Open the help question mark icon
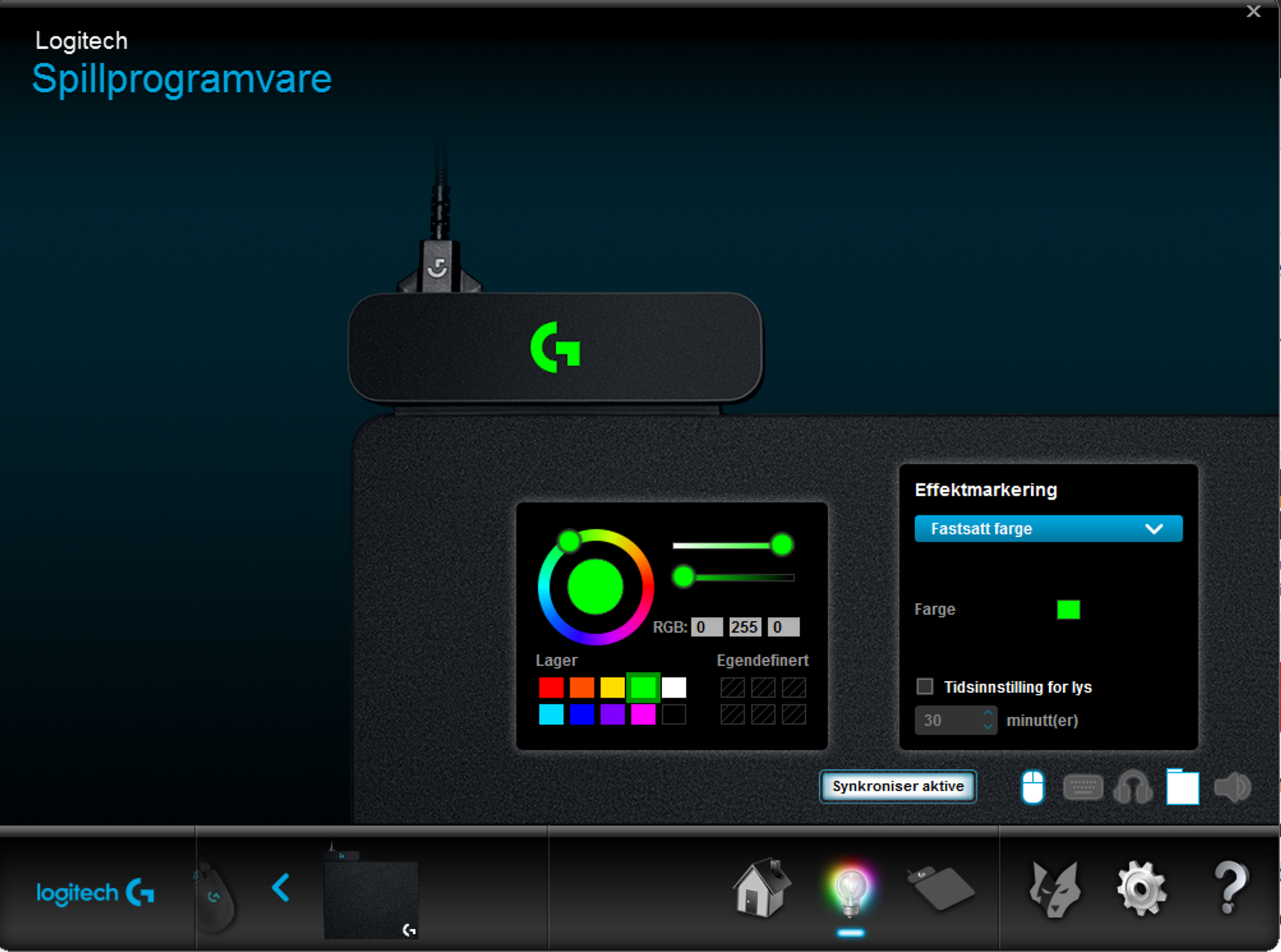Viewport: 1281px width, 952px height. (1230, 888)
